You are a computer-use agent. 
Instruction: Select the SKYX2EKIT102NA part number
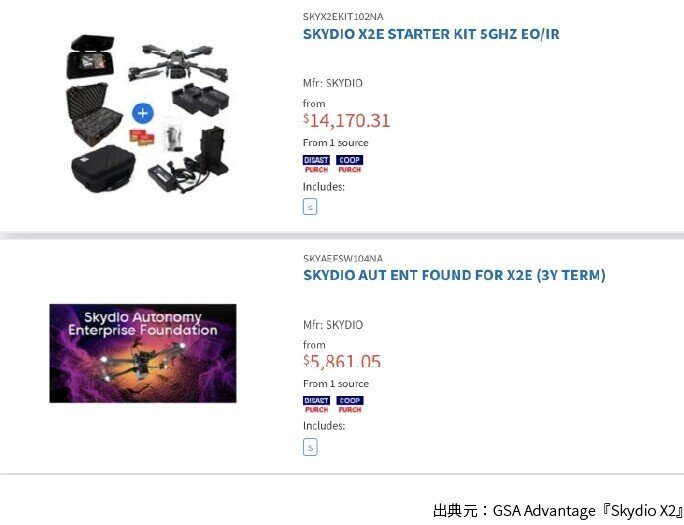tap(343, 17)
